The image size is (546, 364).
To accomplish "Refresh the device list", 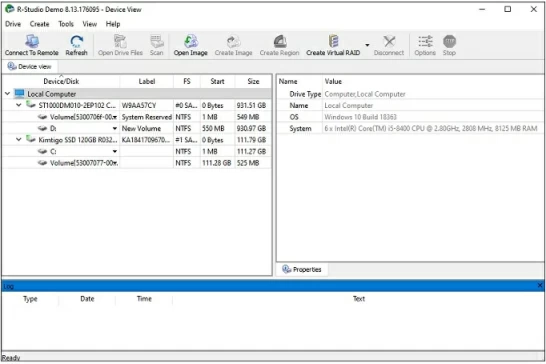I will 76,41.
